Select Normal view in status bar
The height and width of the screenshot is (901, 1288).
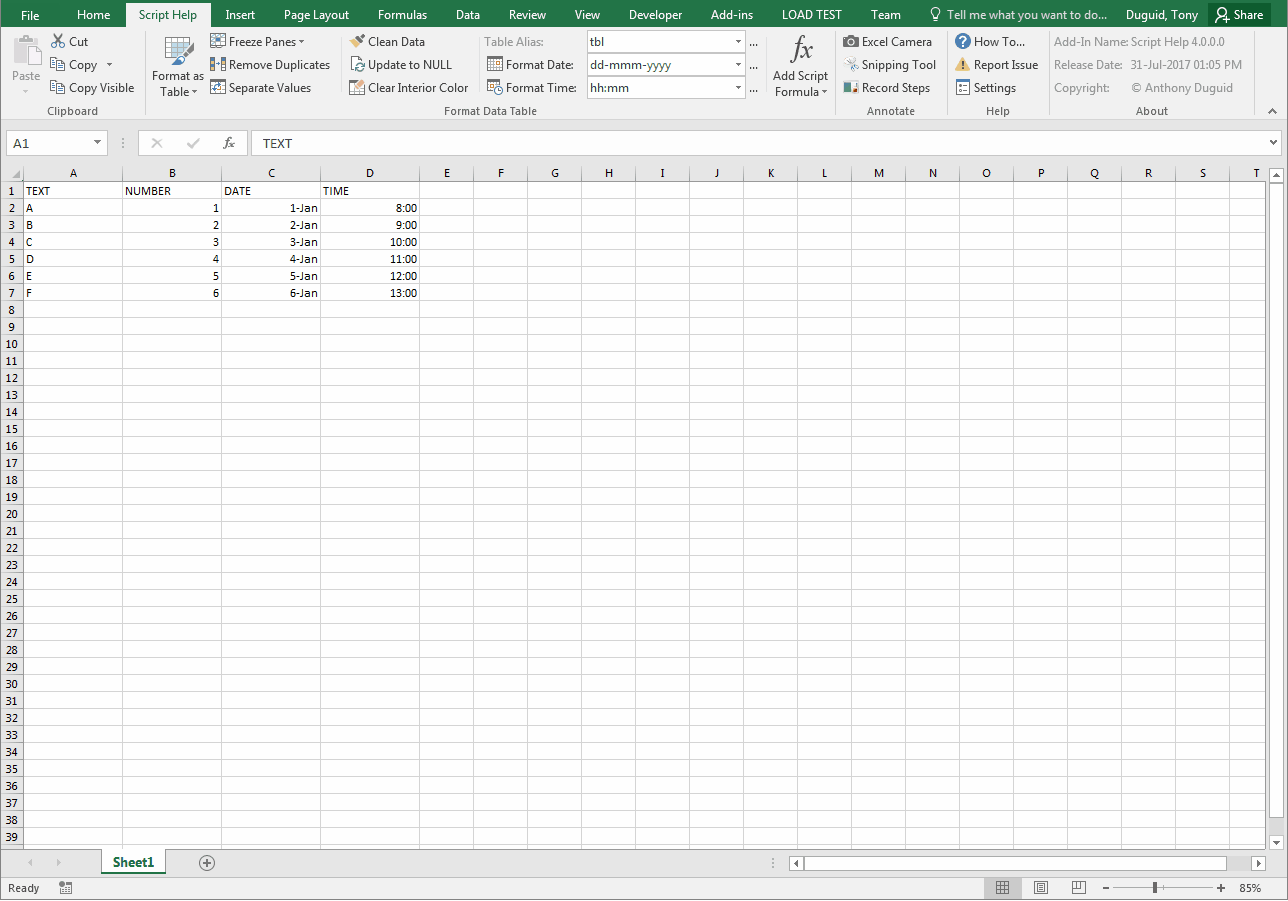pos(1002,888)
